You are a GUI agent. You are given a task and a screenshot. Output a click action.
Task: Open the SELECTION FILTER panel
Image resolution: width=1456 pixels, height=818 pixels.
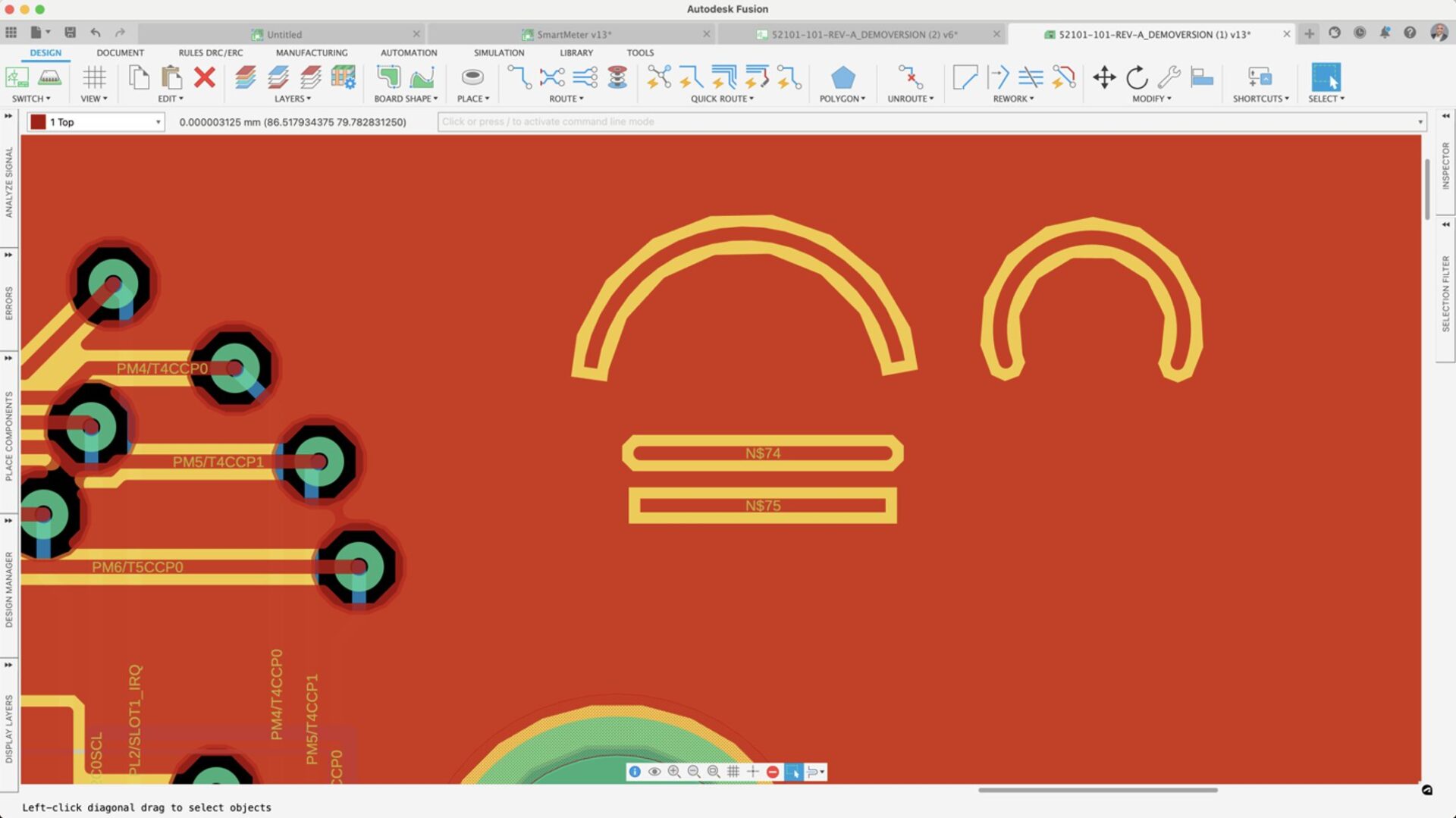pos(1445,293)
